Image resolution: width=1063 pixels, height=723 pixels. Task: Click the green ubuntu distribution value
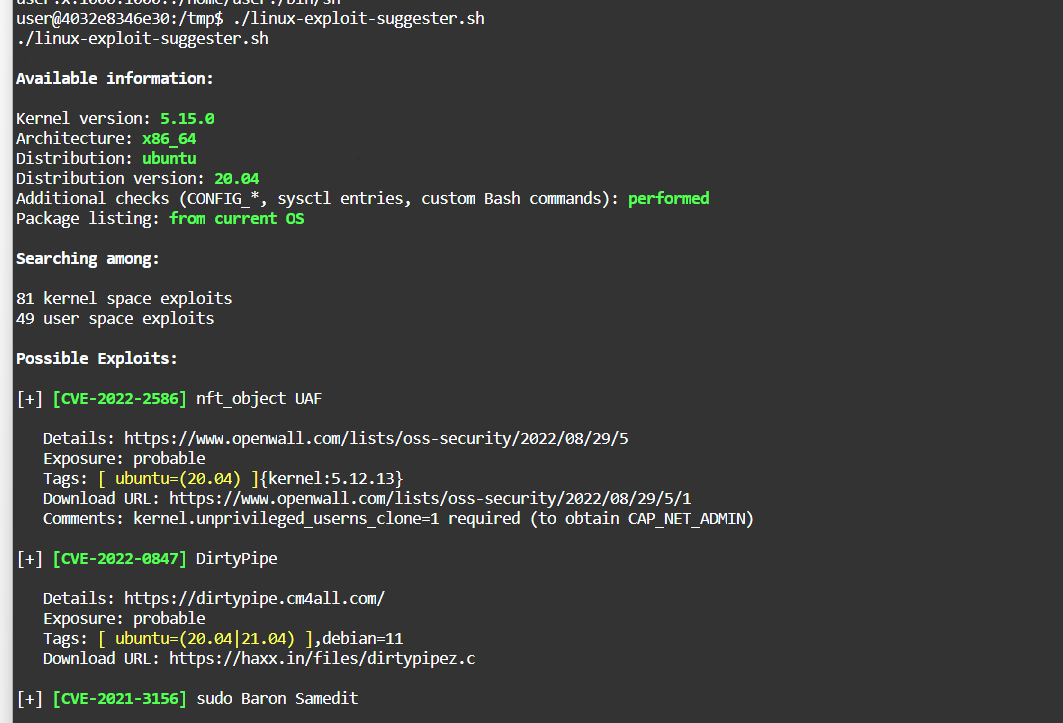click(x=169, y=159)
